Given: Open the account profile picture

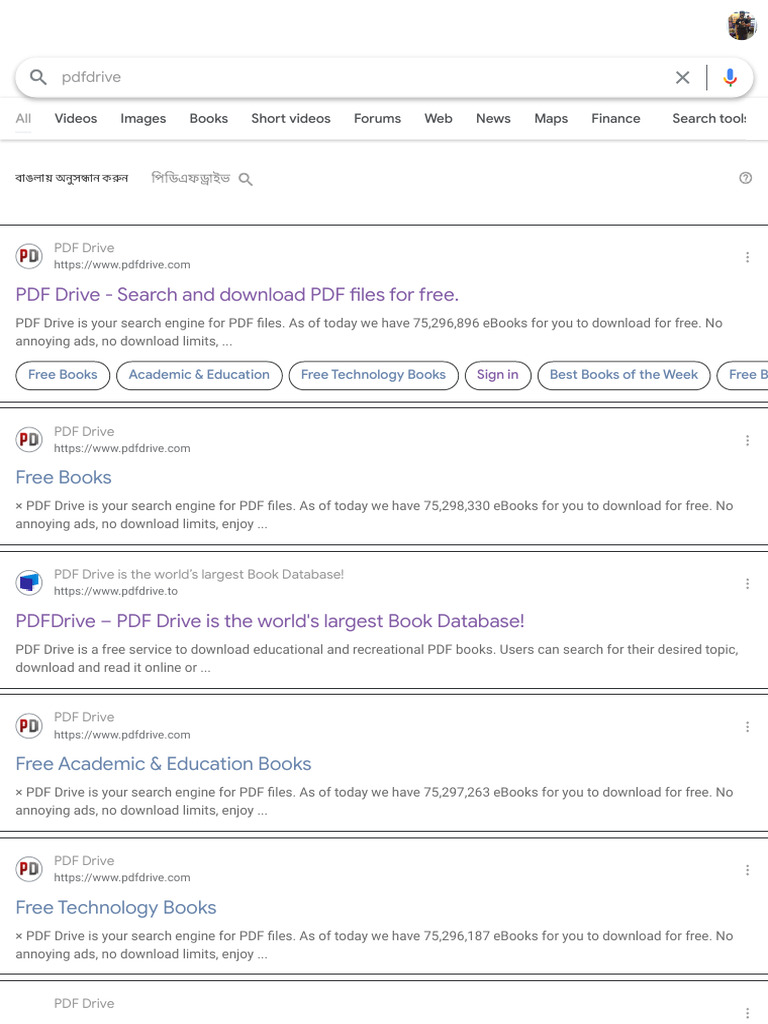Looking at the screenshot, I should click(741, 26).
